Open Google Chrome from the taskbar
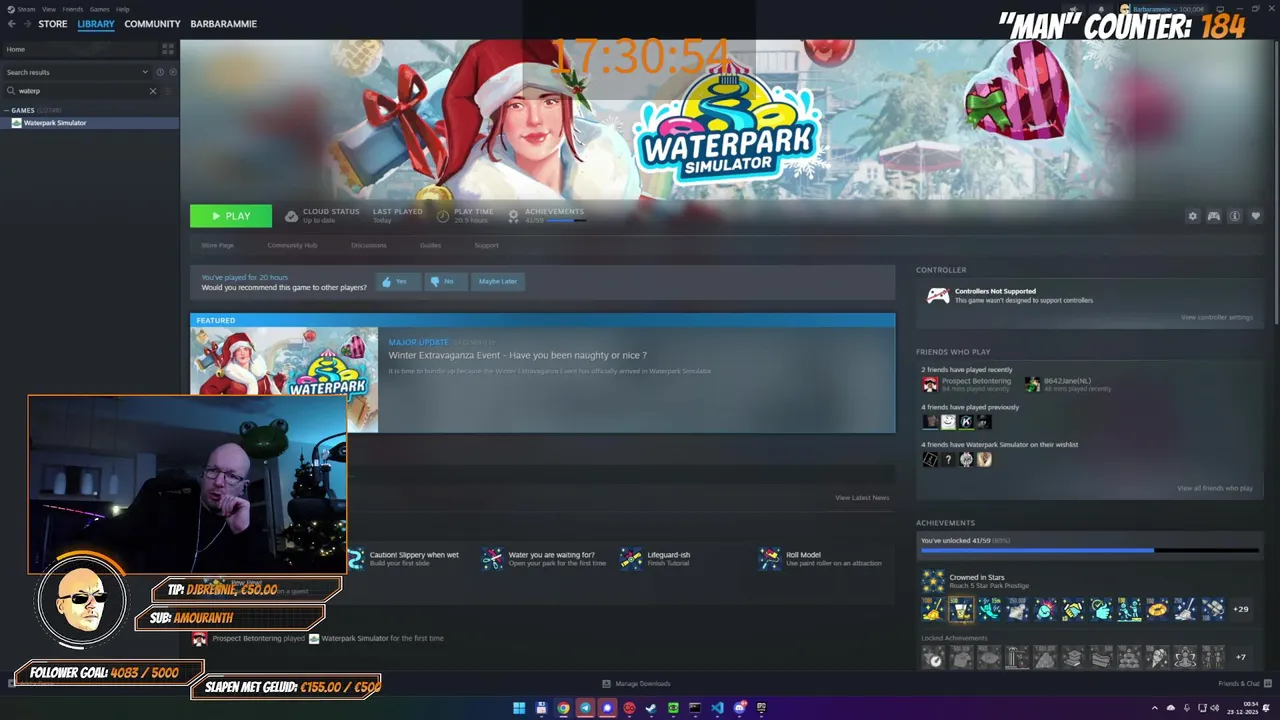The width and height of the screenshot is (1280, 720). coord(563,708)
